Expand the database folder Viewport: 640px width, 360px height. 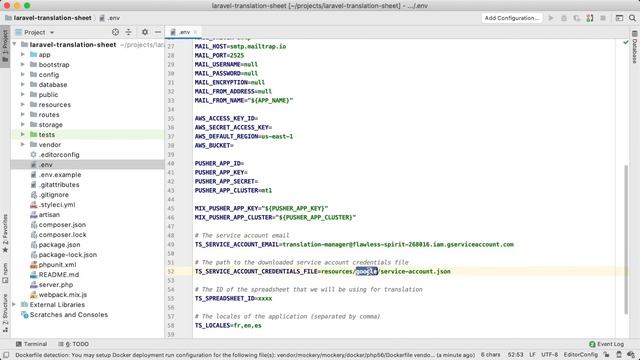[x=23, y=84]
